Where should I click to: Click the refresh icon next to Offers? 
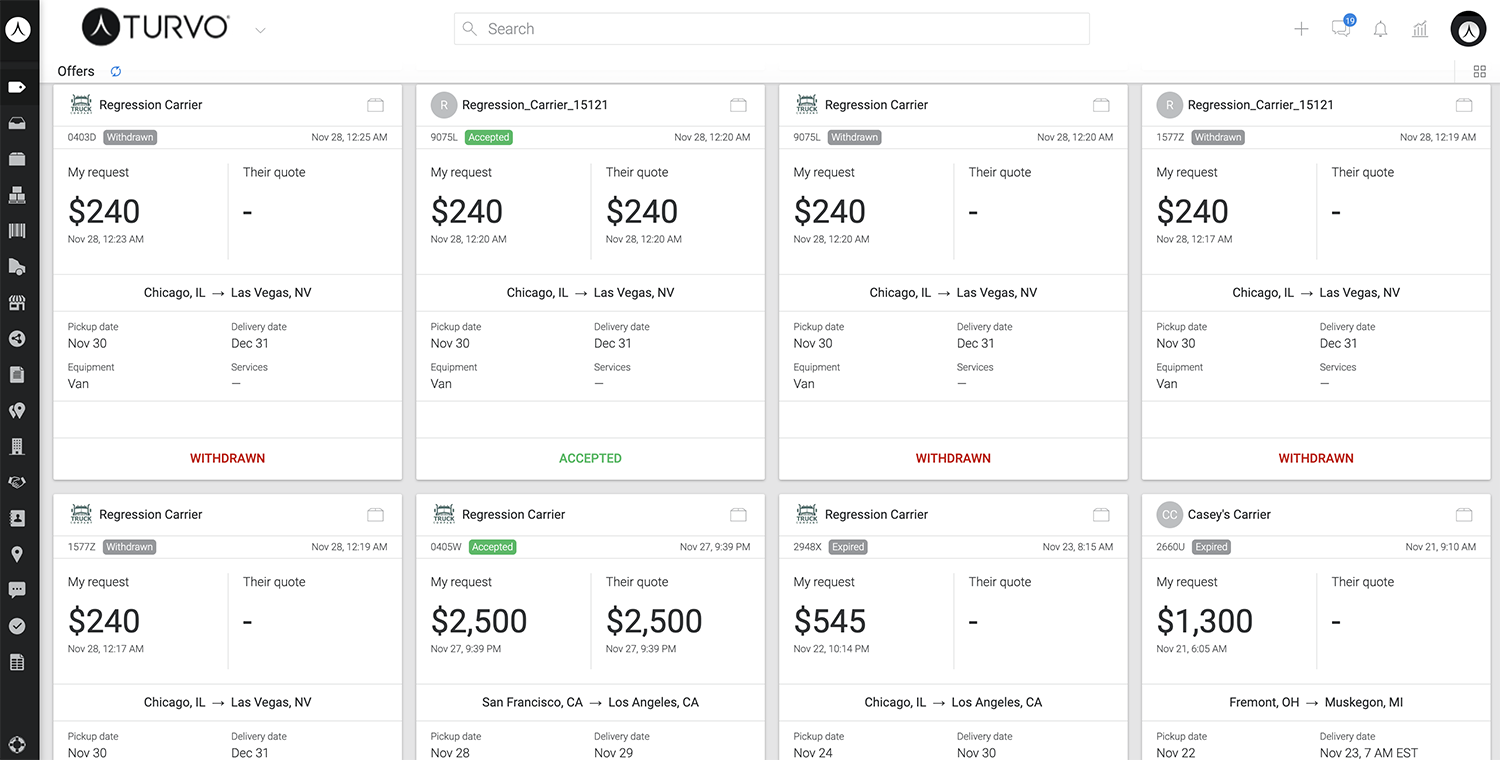pyautogui.click(x=116, y=71)
